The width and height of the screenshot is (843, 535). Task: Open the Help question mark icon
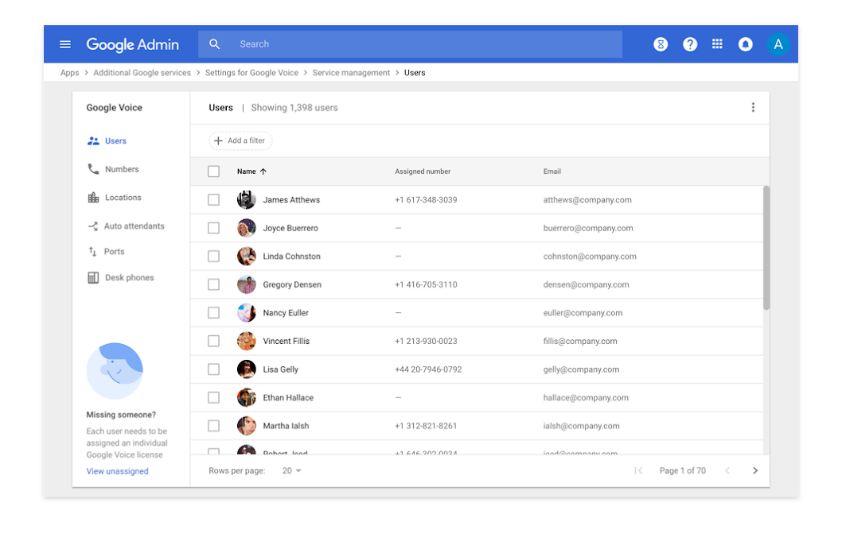click(690, 44)
